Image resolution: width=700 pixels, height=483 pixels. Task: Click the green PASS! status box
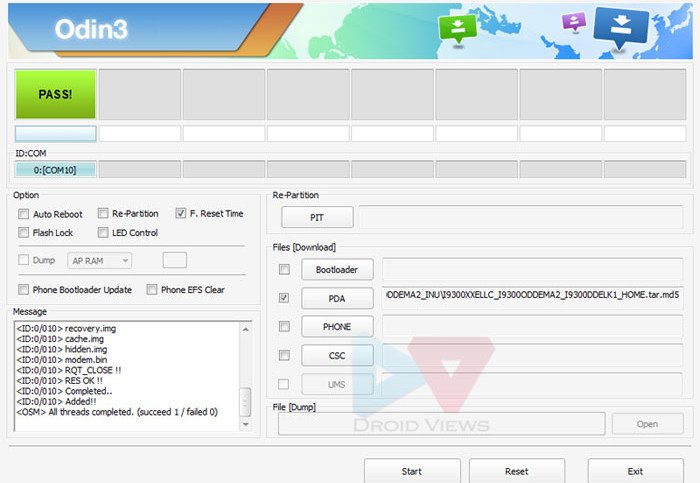[x=55, y=94]
